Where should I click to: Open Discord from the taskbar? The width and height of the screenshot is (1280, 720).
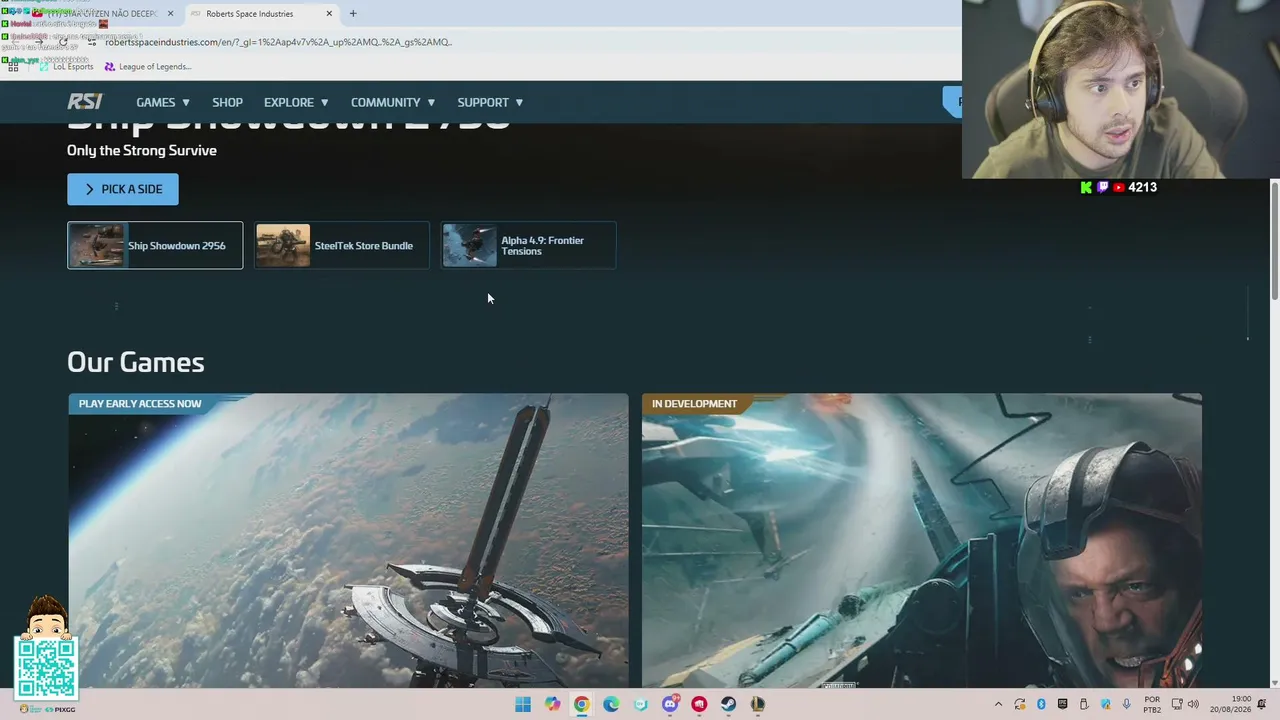tap(670, 705)
